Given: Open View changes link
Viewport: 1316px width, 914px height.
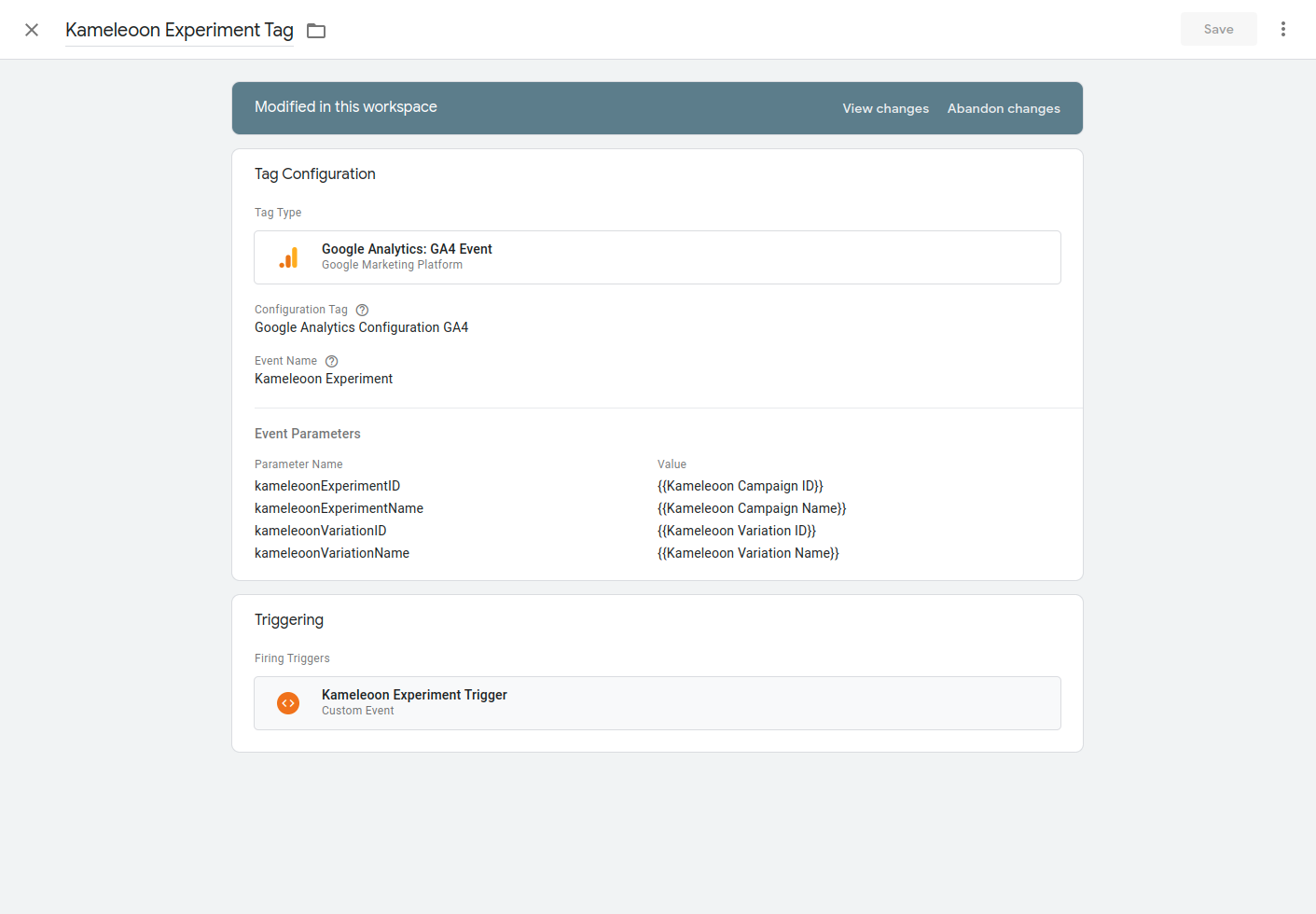Looking at the screenshot, I should click(886, 108).
